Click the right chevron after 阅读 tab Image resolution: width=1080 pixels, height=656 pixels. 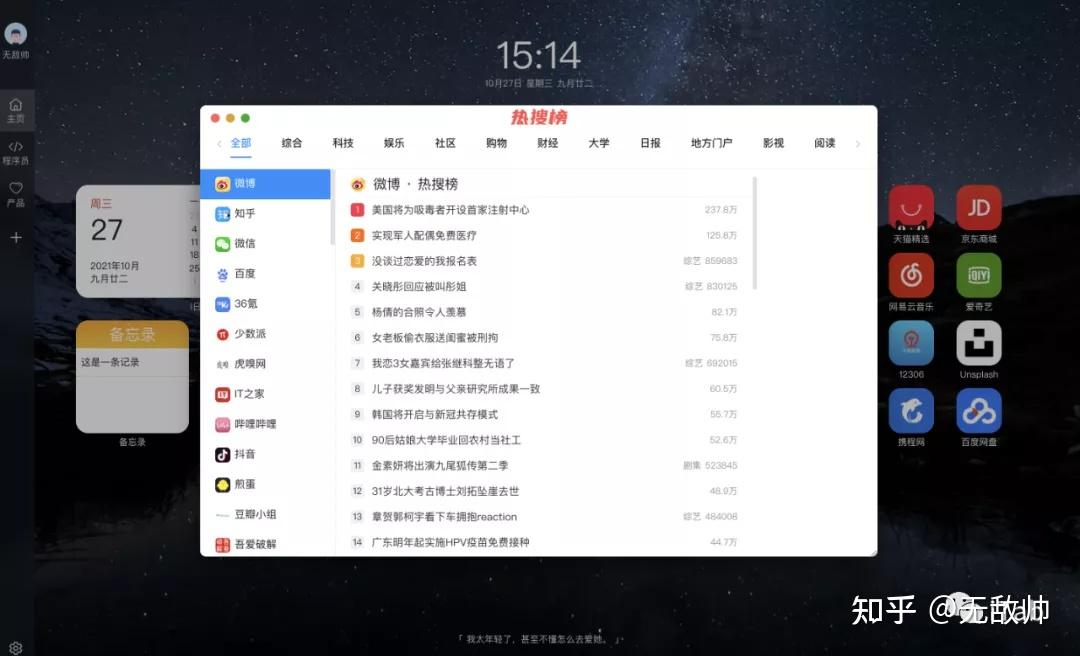point(858,143)
